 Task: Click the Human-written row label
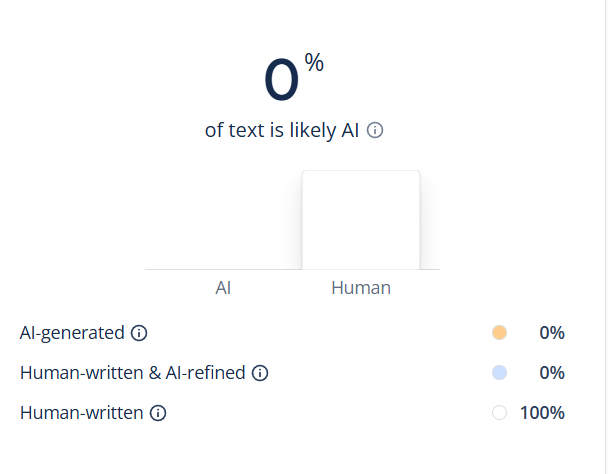tap(81, 413)
